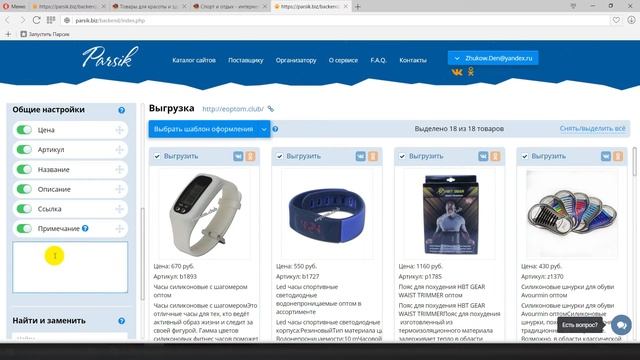Viewport: 640px width, 360px height.
Task: Click help icon beside Примечание
Action: click(x=85, y=229)
